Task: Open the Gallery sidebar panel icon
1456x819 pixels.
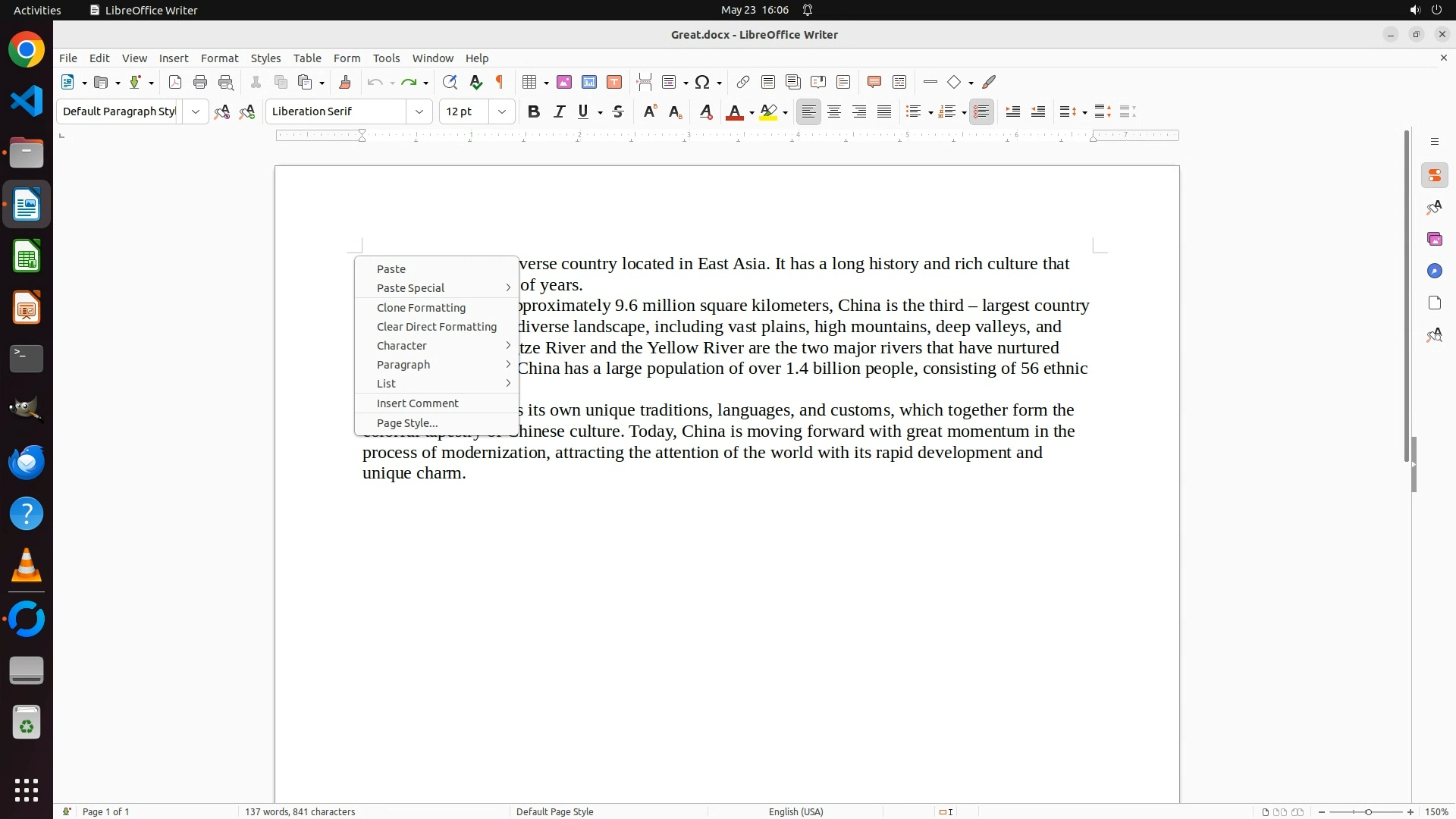Action: (1434, 239)
